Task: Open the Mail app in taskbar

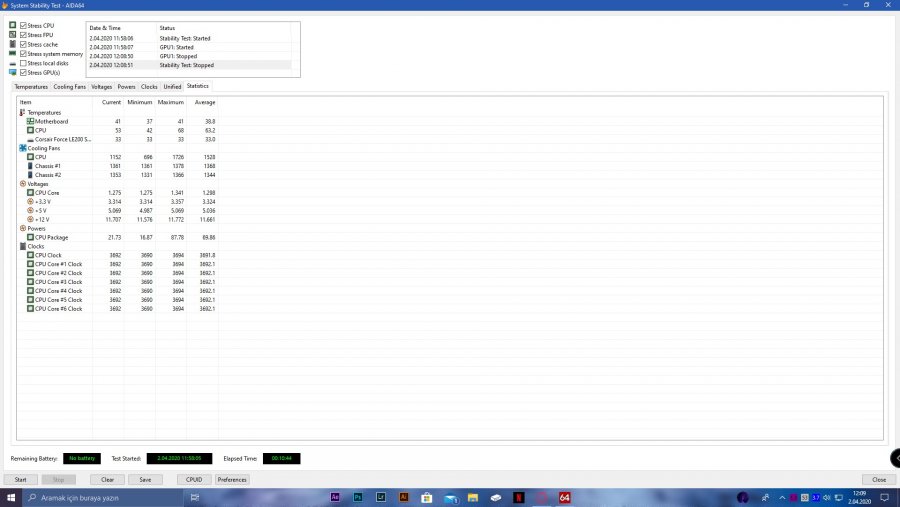Action: (452, 498)
